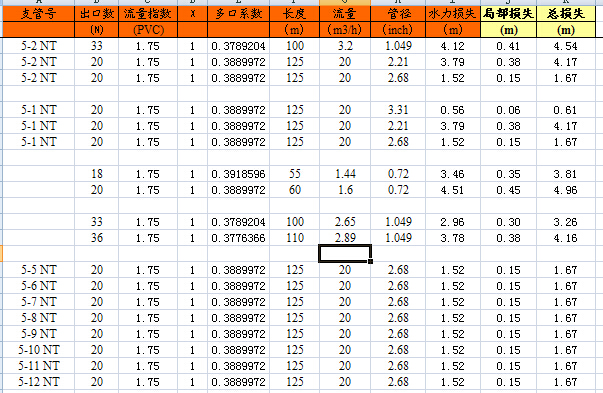603x393 pixels.
Task: Click the 出口数 column header
Action: 97,14
